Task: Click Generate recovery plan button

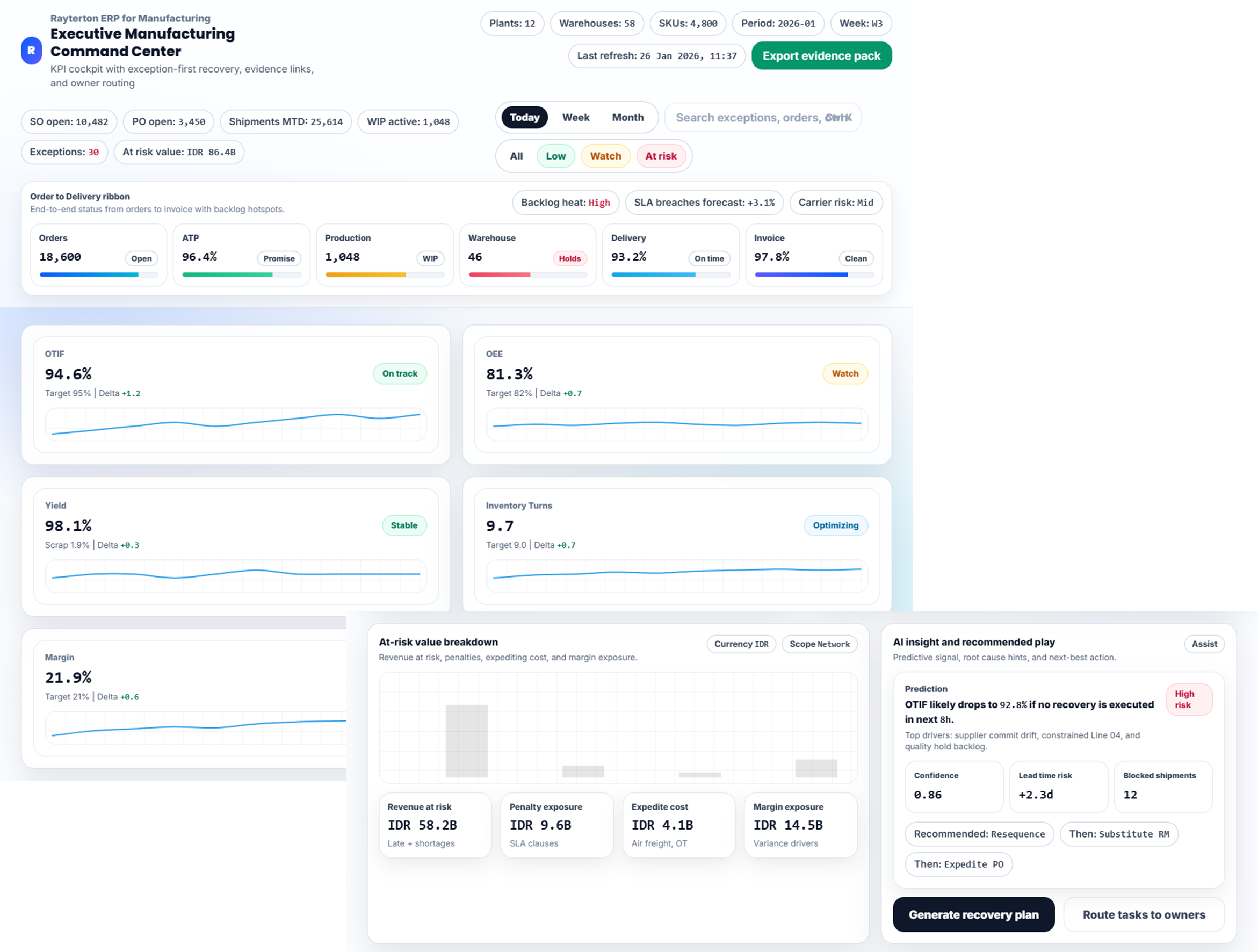Action: tap(973, 914)
